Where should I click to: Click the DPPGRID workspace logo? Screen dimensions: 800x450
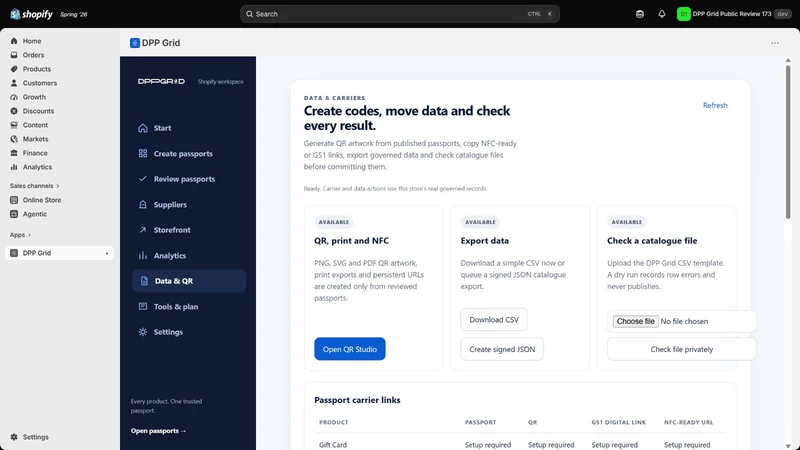click(x=161, y=82)
